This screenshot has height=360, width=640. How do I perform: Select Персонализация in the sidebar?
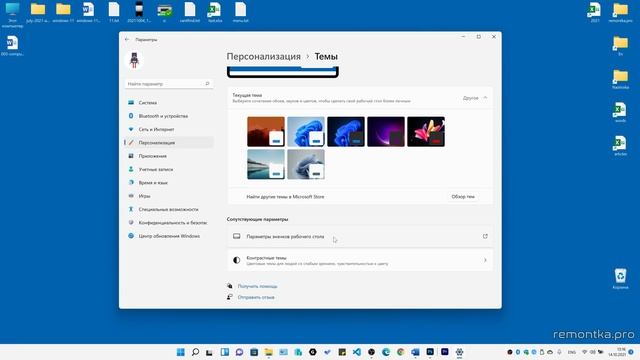click(169, 142)
